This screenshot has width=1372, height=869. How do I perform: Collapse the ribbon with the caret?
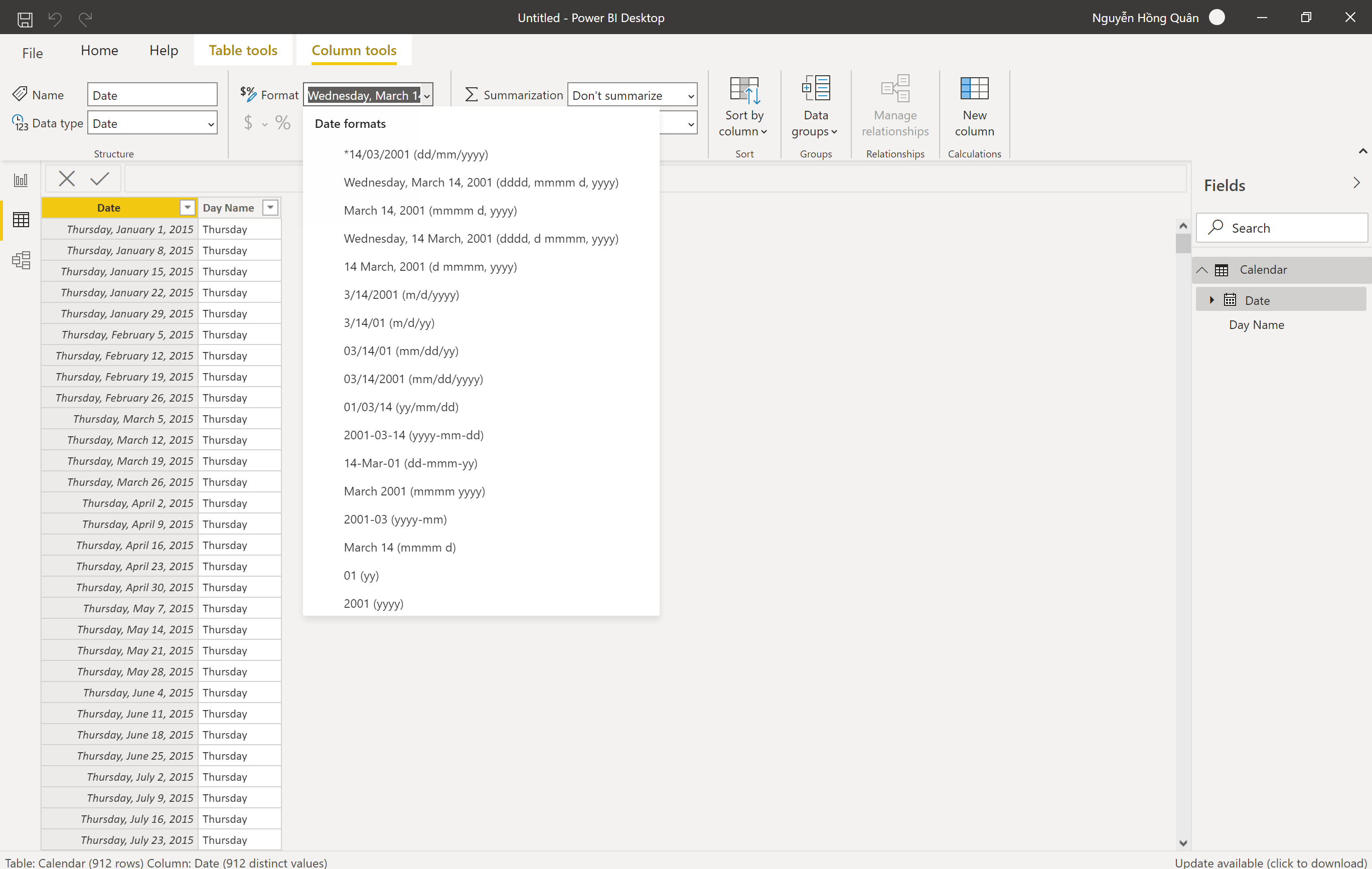[1362, 151]
